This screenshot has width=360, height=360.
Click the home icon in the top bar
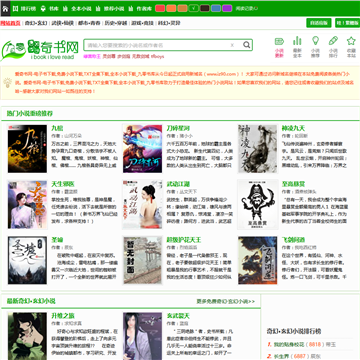5,8
